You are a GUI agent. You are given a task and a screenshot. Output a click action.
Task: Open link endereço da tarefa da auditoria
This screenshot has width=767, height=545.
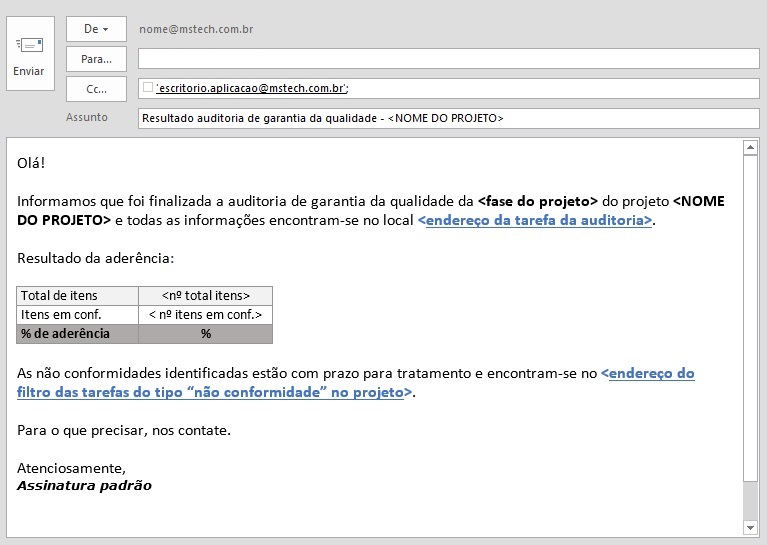[536, 220]
